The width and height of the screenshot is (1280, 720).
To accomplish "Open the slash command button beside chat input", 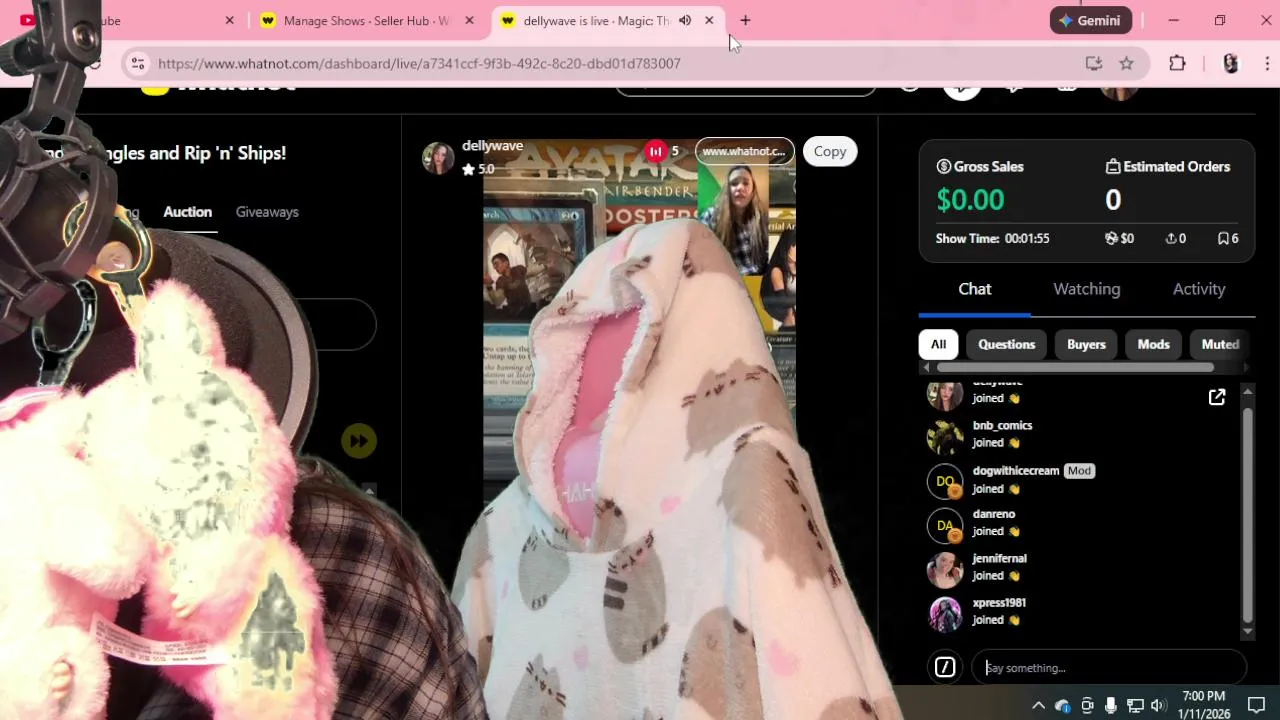I will [945, 667].
